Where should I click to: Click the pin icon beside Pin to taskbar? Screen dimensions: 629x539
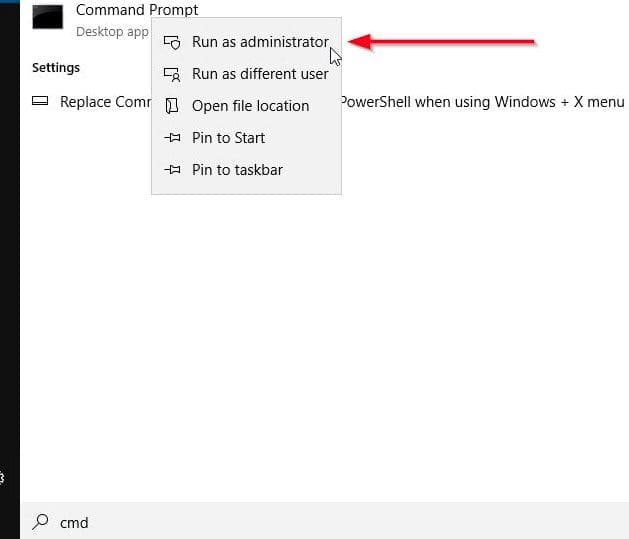pos(172,170)
